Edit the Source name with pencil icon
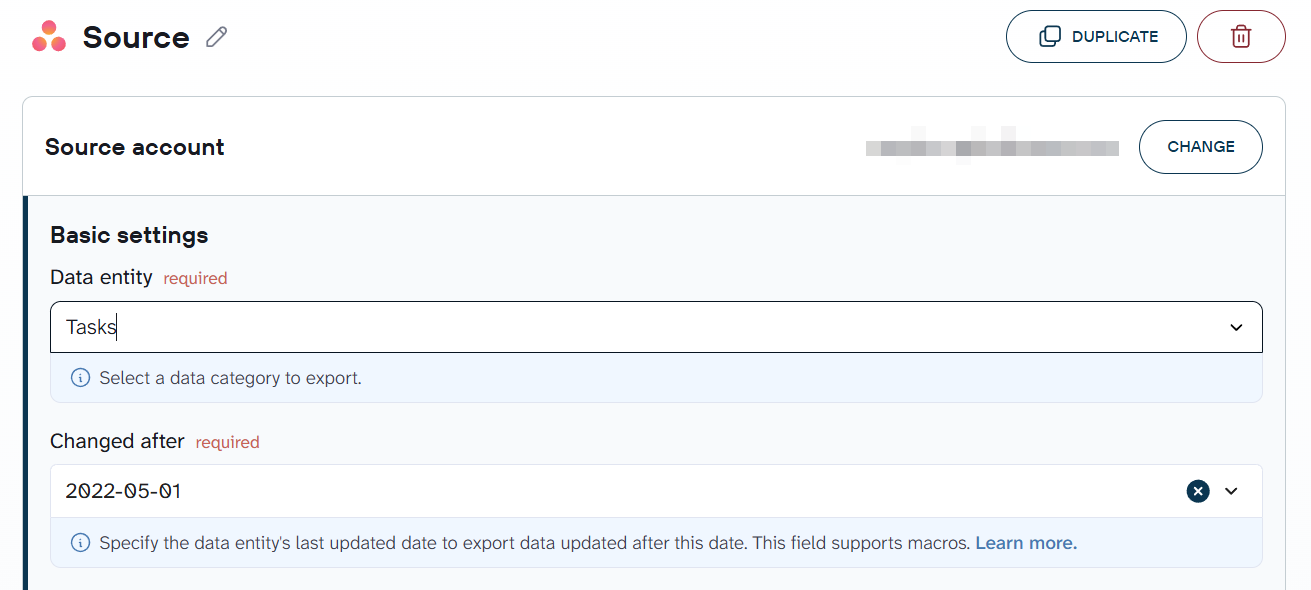This screenshot has height=590, width=1311. (x=216, y=38)
